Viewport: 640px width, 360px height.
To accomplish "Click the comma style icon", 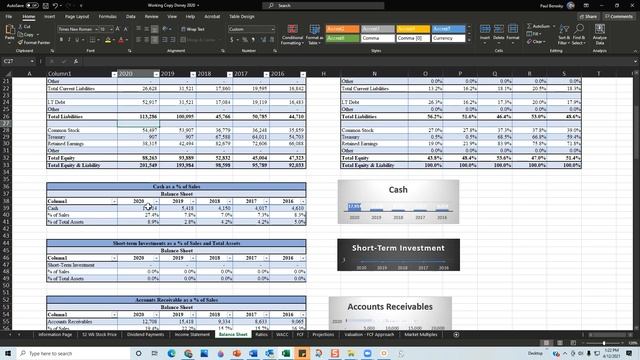I will coord(253,40).
